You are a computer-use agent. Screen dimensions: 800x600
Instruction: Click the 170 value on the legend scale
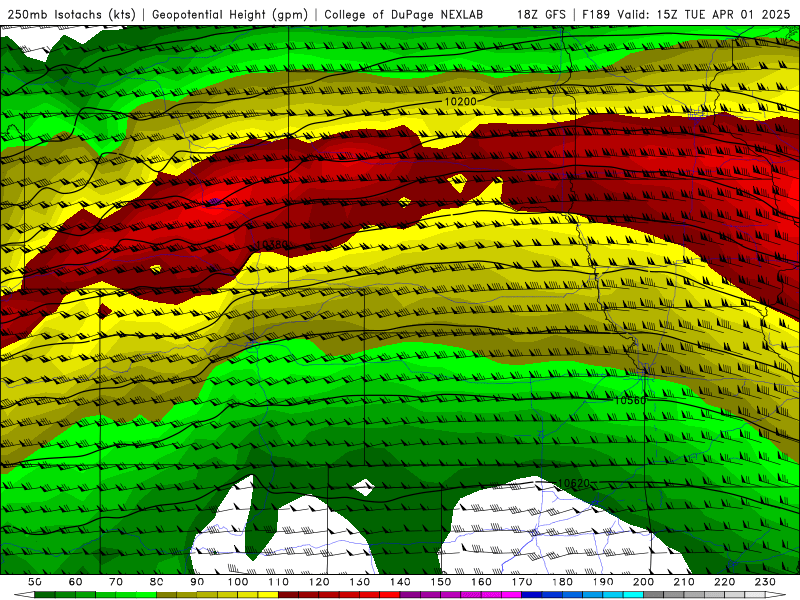(x=521, y=582)
